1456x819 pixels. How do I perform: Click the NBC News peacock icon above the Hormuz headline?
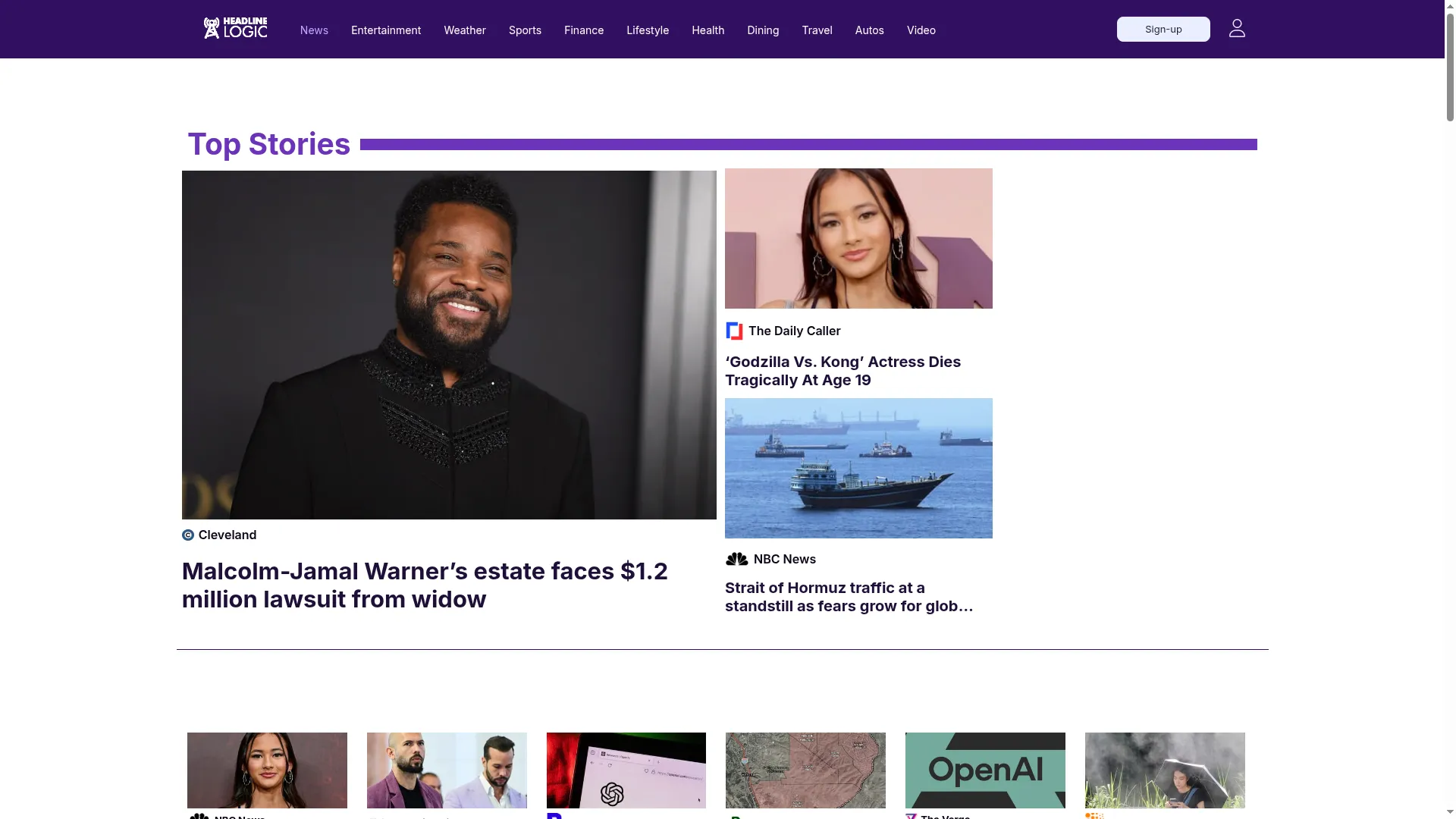(x=736, y=560)
